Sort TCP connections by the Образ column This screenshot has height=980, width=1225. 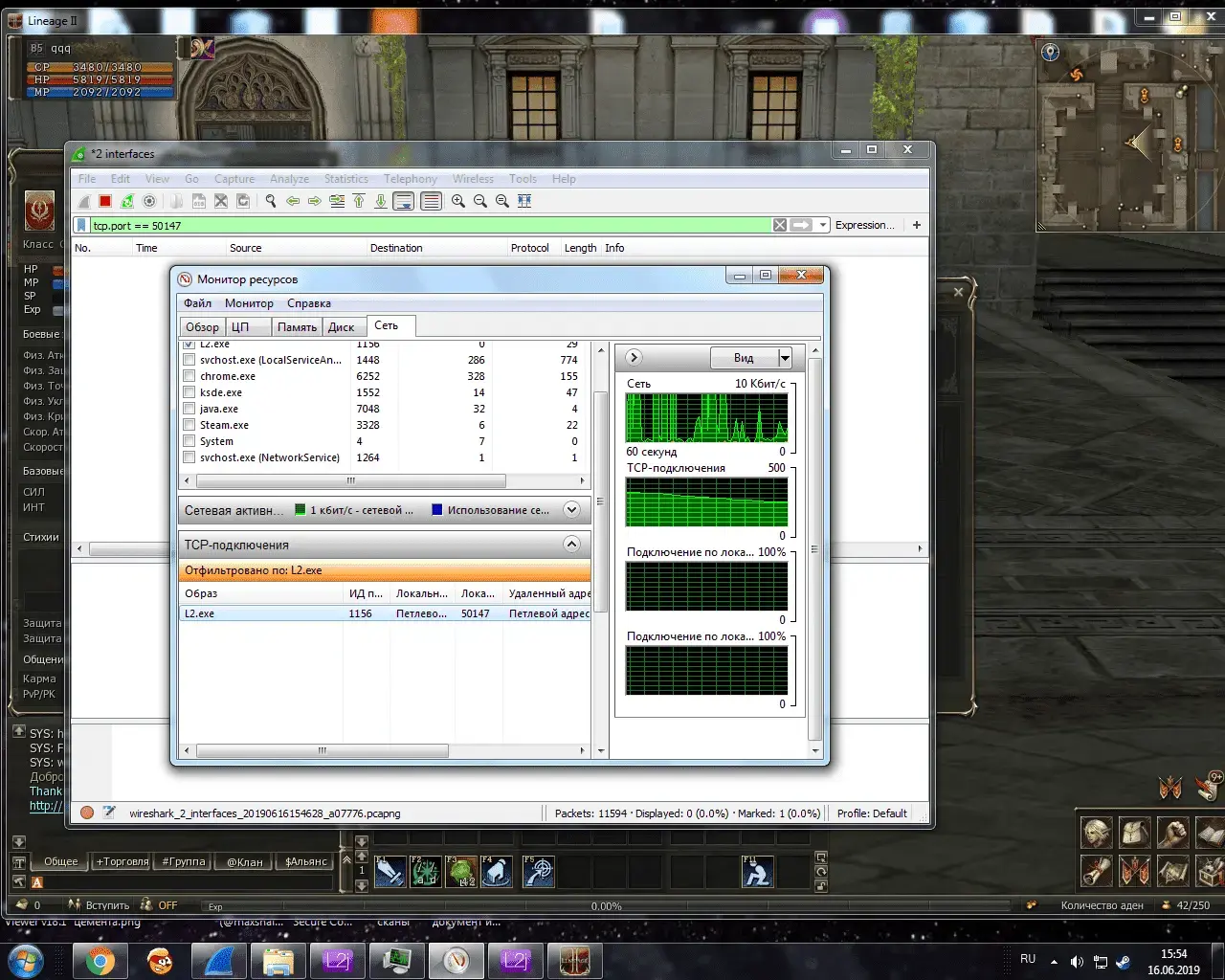[261, 593]
